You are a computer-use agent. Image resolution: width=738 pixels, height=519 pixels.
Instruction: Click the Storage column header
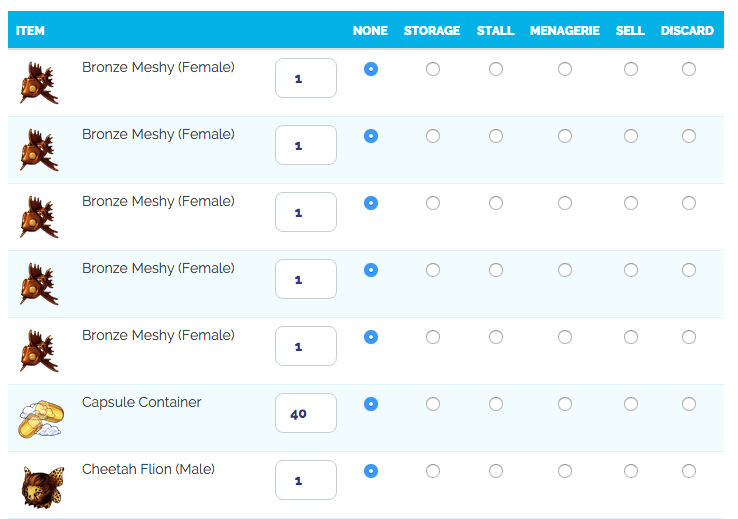click(432, 31)
